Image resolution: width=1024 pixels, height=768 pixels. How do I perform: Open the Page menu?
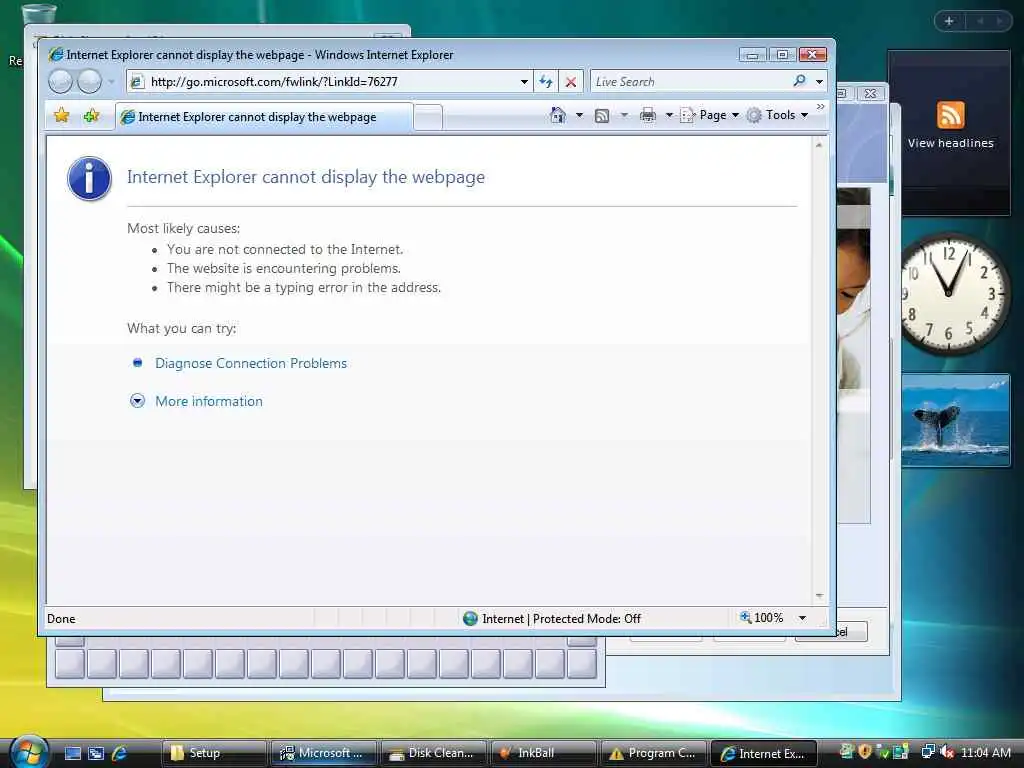709,115
